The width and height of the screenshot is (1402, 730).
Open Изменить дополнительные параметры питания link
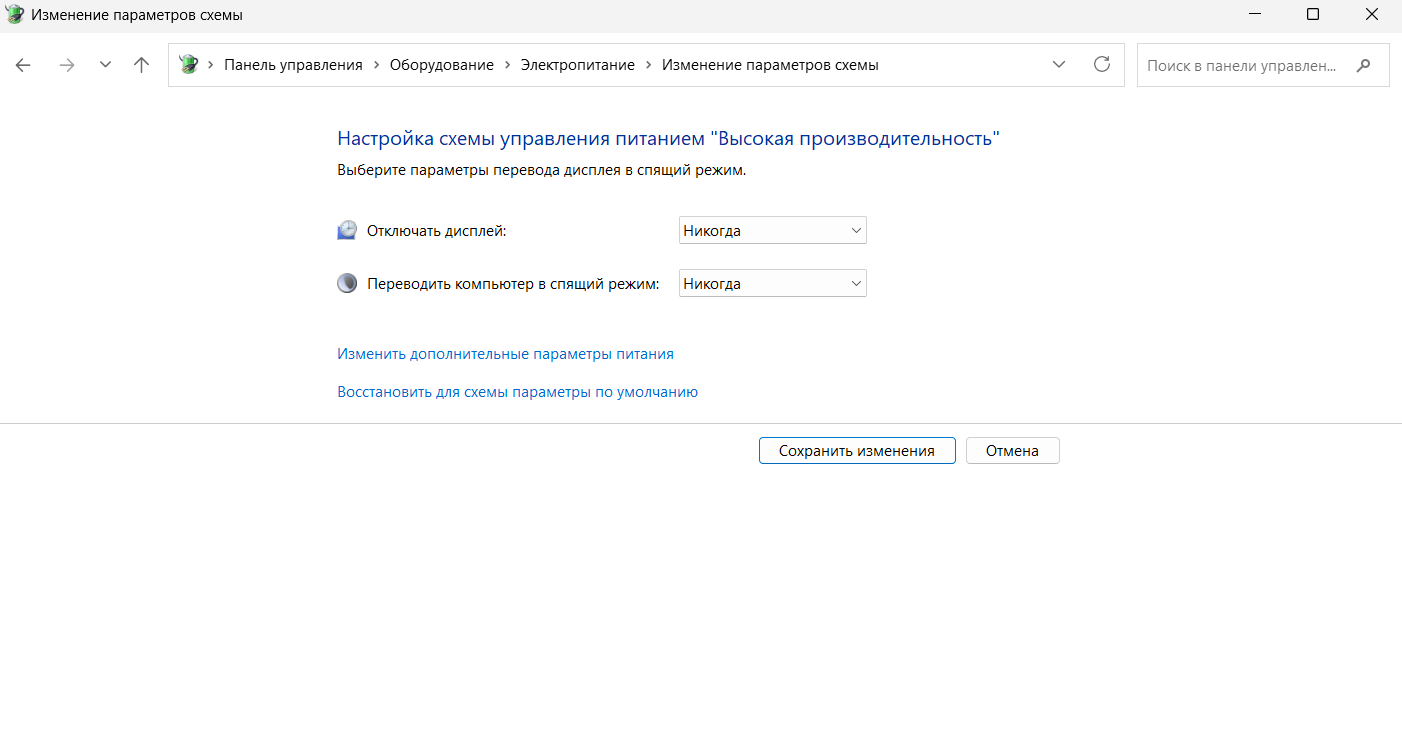click(x=505, y=354)
